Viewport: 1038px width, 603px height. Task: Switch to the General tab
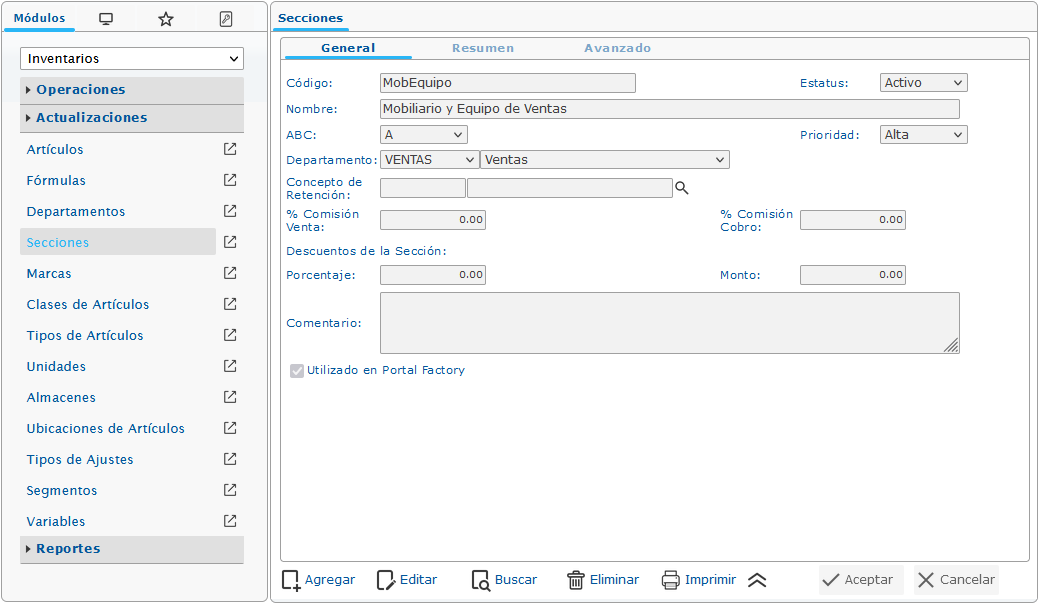348,48
